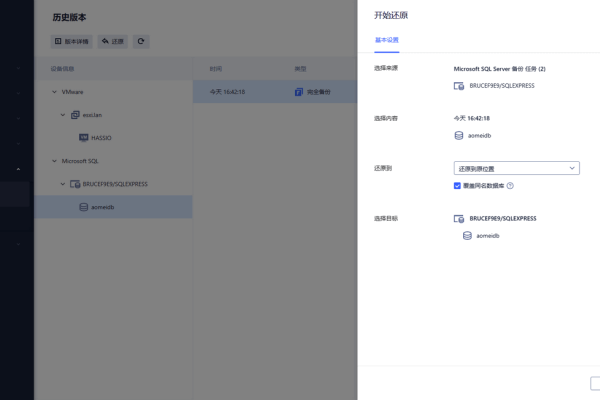Click the 版本详情 button
Image resolution: width=600 pixels, height=400 pixels.
tap(71, 42)
